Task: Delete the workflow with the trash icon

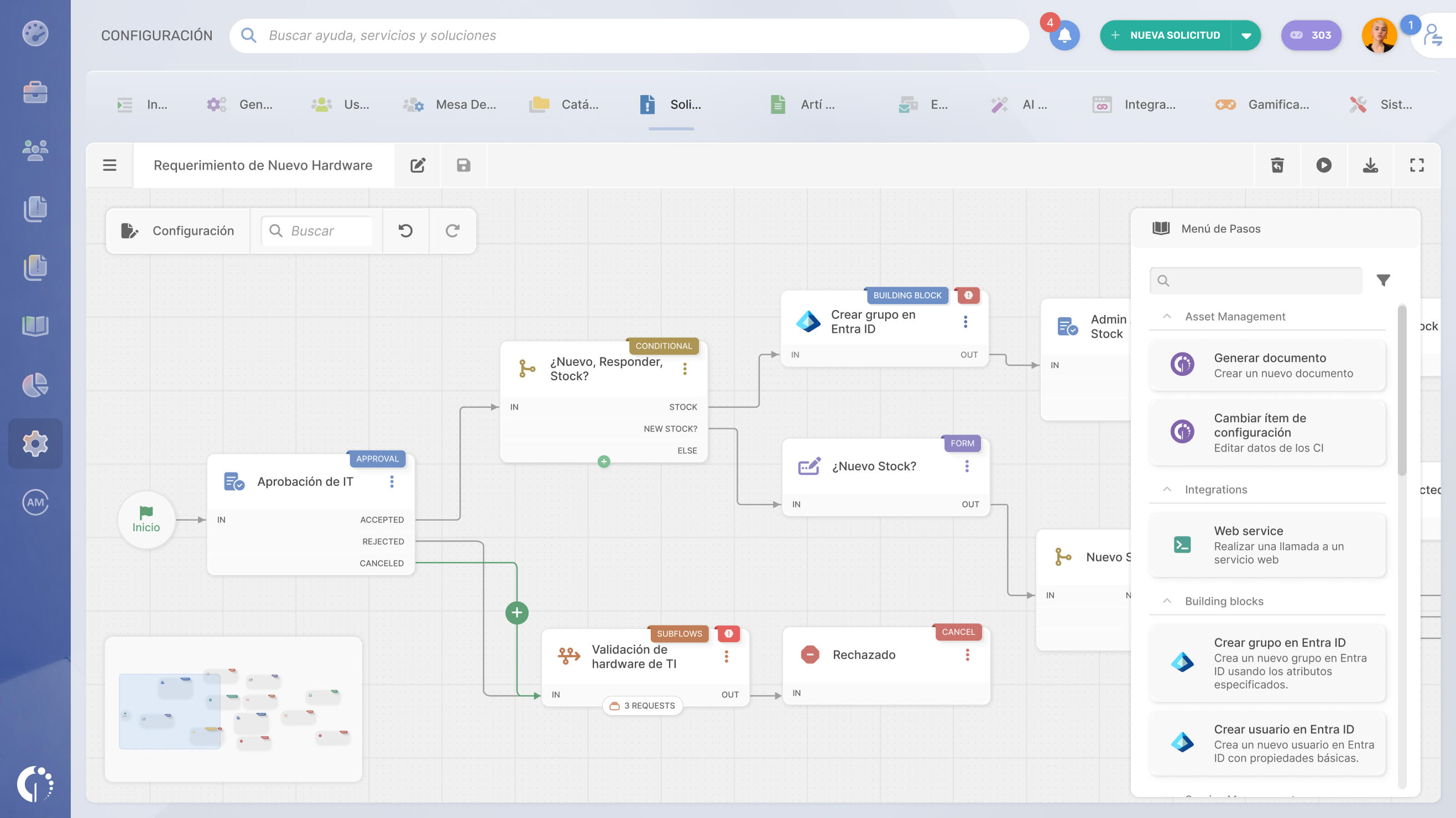Action: (x=1278, y=165)
